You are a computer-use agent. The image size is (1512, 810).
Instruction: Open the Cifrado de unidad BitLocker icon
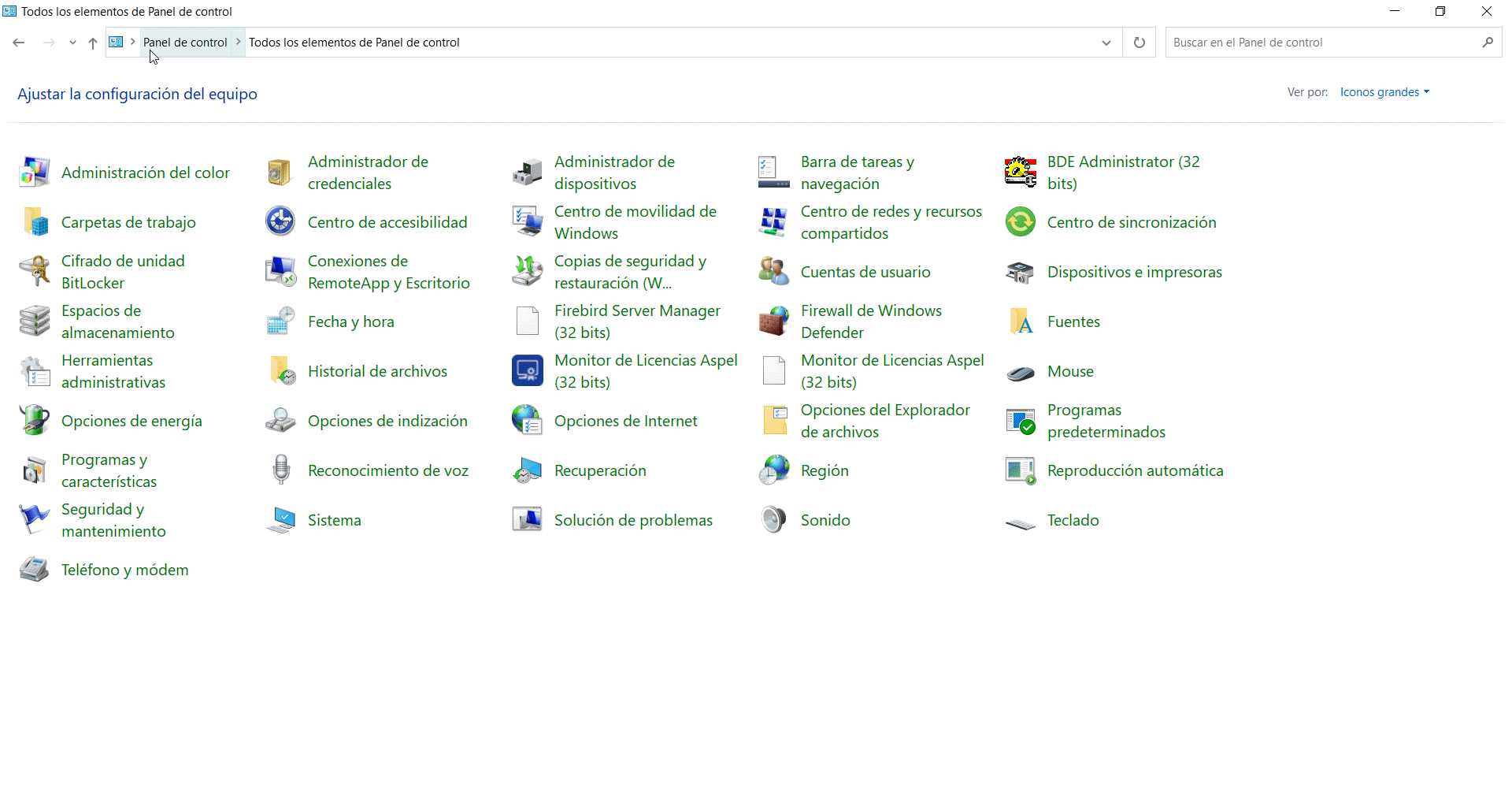pyautogui.click(x=35, y=272)
